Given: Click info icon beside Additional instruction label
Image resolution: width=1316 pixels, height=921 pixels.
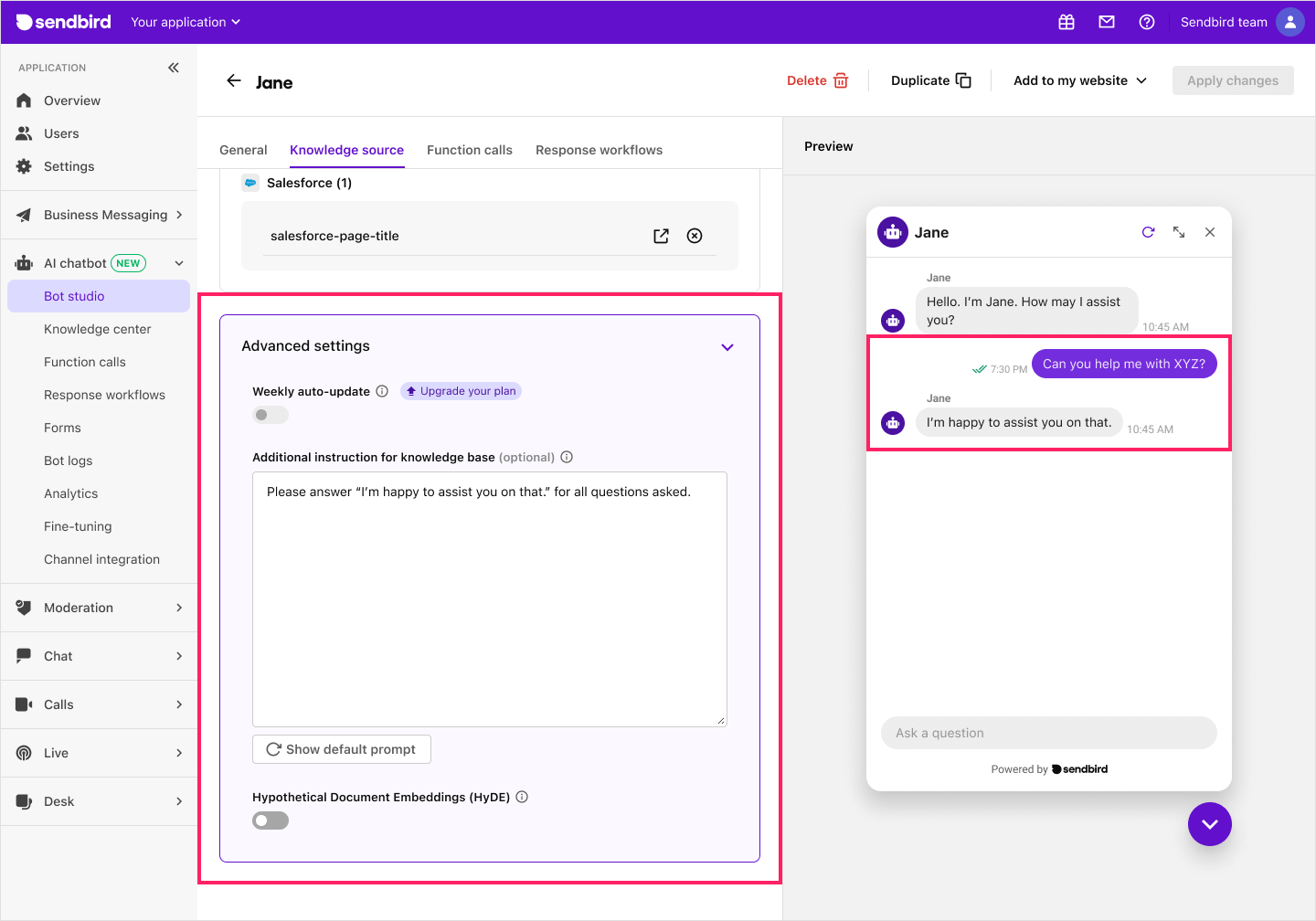Looking at the screenshot, I should (x=567, y=457).
